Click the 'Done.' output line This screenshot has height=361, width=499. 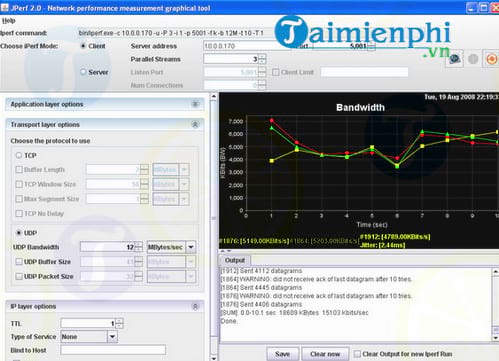tap(229, 321)
